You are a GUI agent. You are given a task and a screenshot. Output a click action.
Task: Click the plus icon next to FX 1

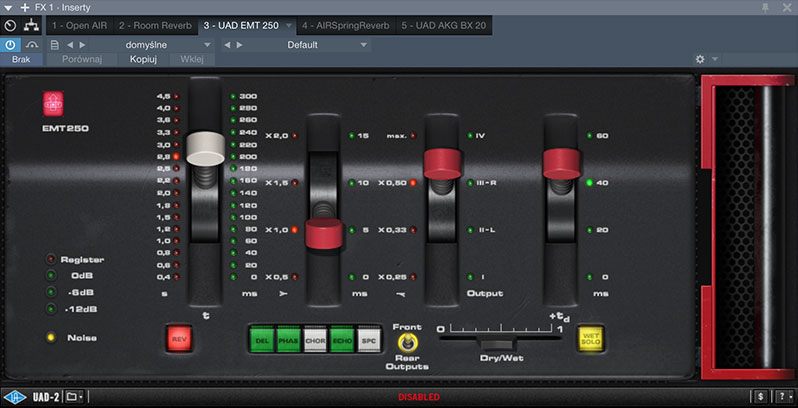[x=24, y=8]
